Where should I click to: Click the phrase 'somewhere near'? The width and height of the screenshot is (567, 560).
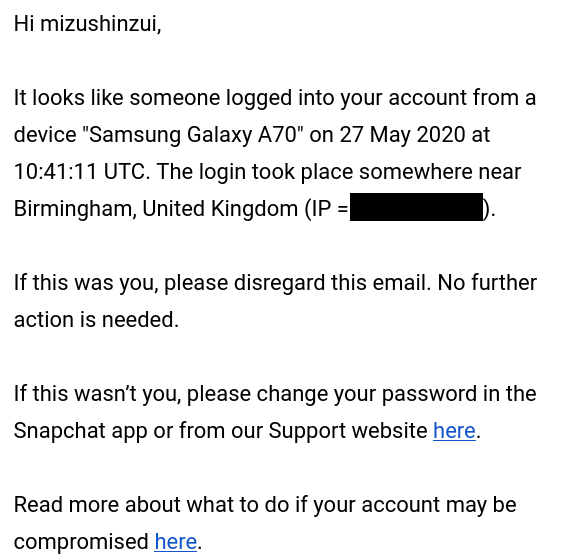(x=440, y=172)
